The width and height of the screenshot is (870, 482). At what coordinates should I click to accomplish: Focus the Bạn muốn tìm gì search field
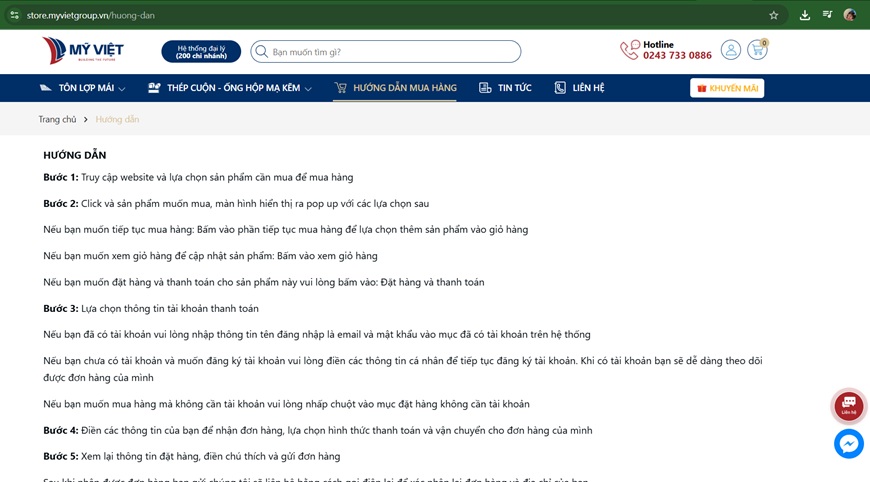pos(386,52)
